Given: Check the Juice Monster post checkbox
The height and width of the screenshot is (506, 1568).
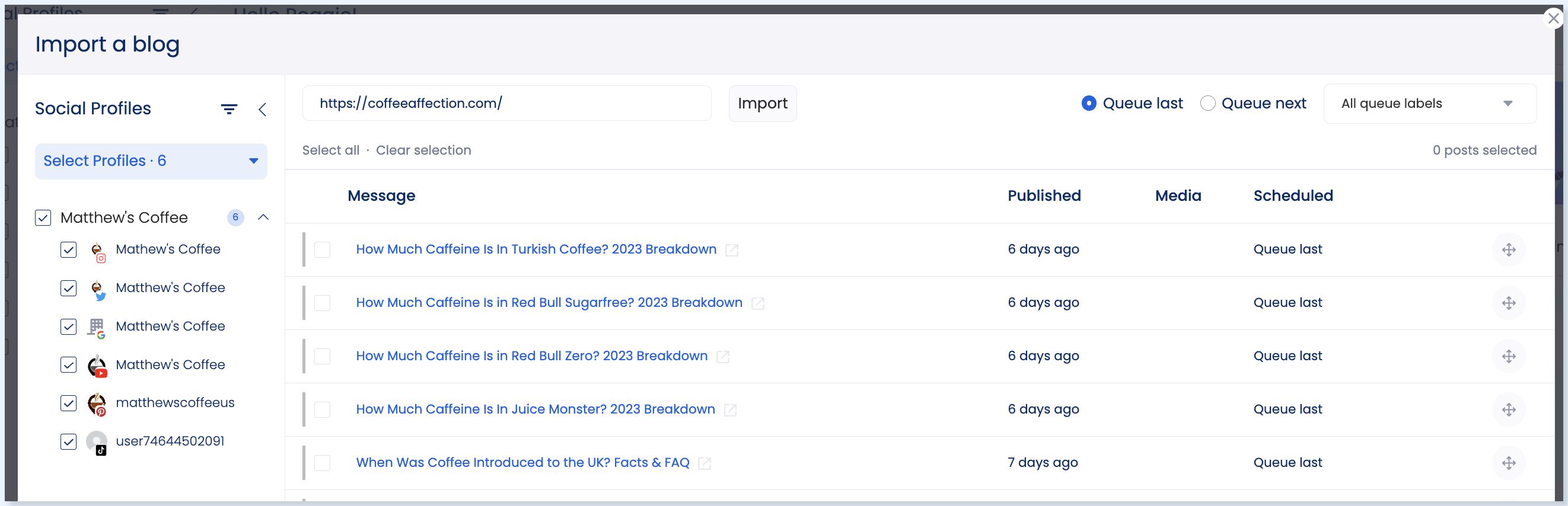Looking at the screenshot, I should (x=323, y=410).
